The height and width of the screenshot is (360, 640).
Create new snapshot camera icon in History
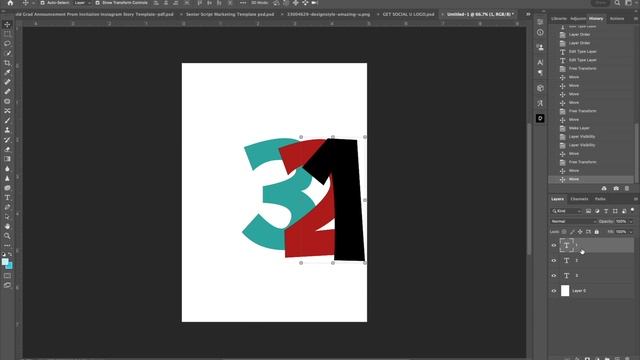pyautogui.click(x=616, y=188)
